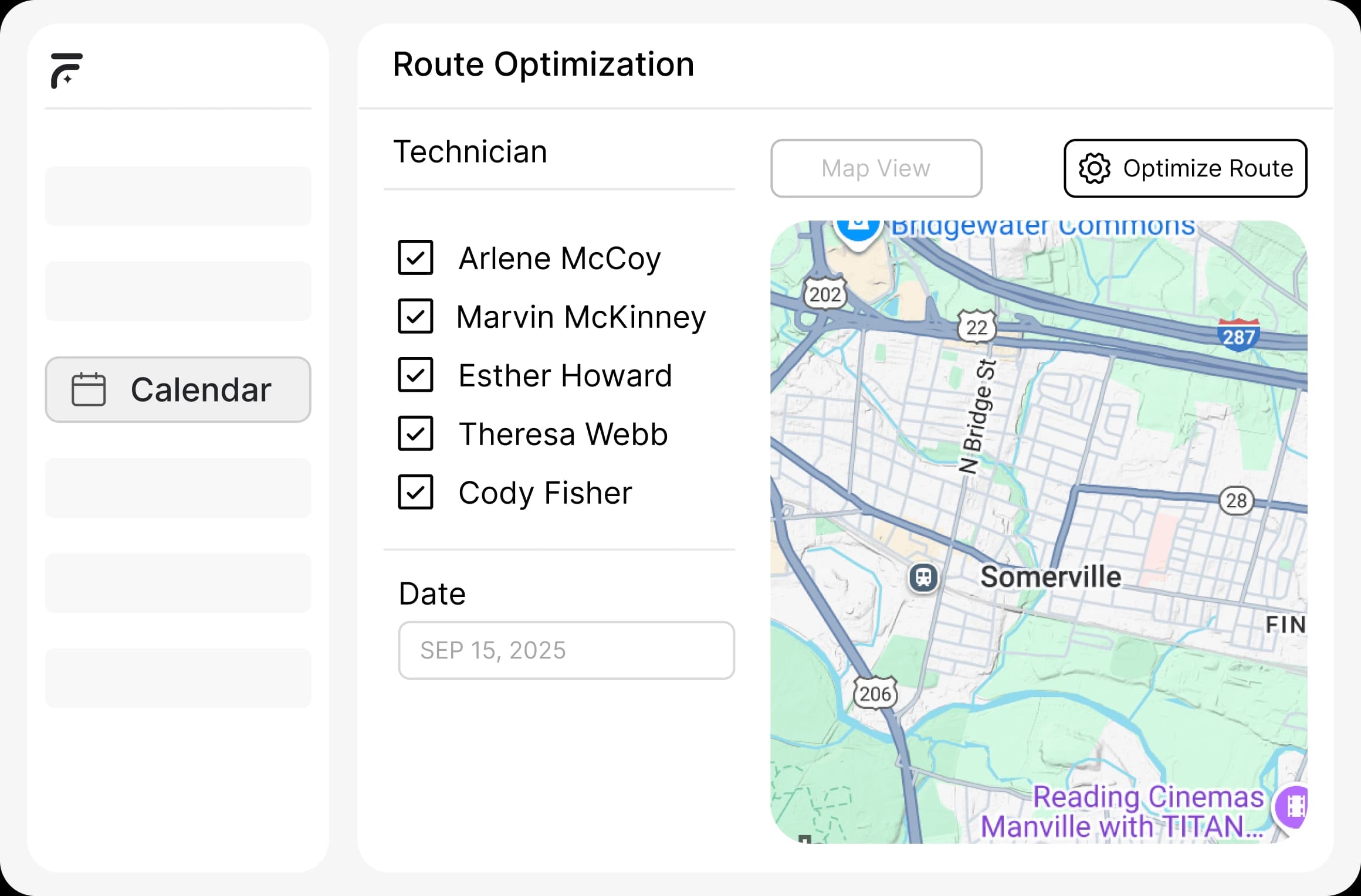Click the calendar icon in the sidebar
This screenshot has height=896, width=1361.
(x=89, y=389)
